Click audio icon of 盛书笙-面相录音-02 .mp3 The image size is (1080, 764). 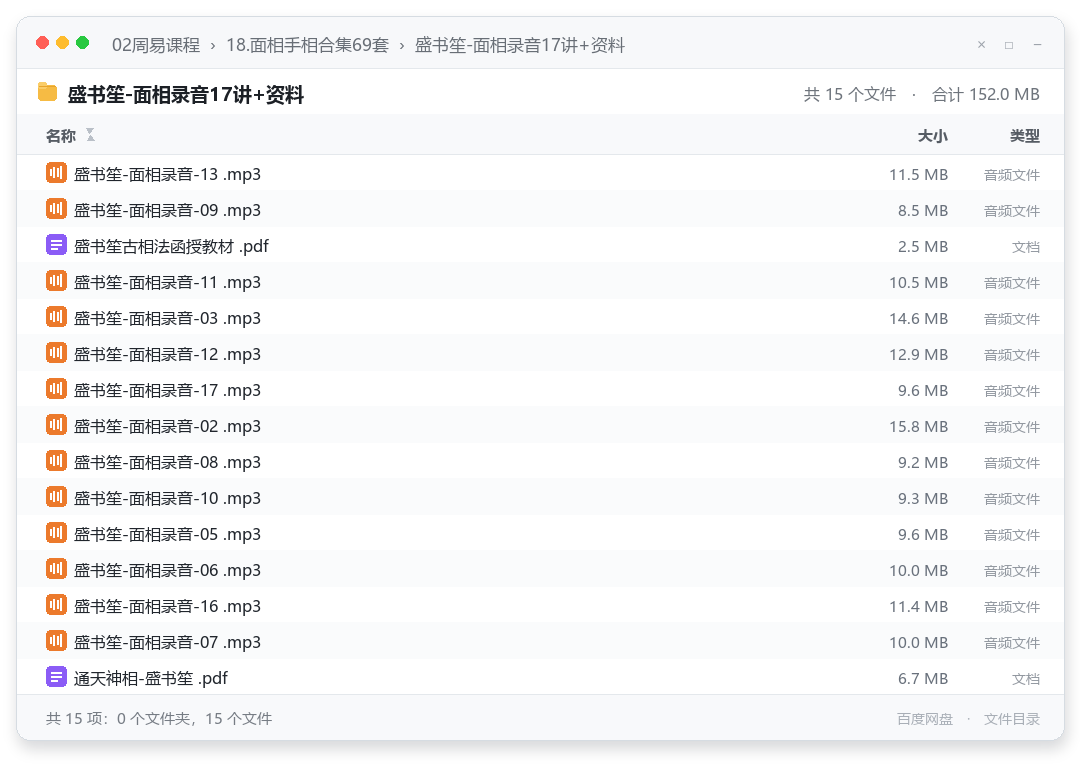[56, 425]
